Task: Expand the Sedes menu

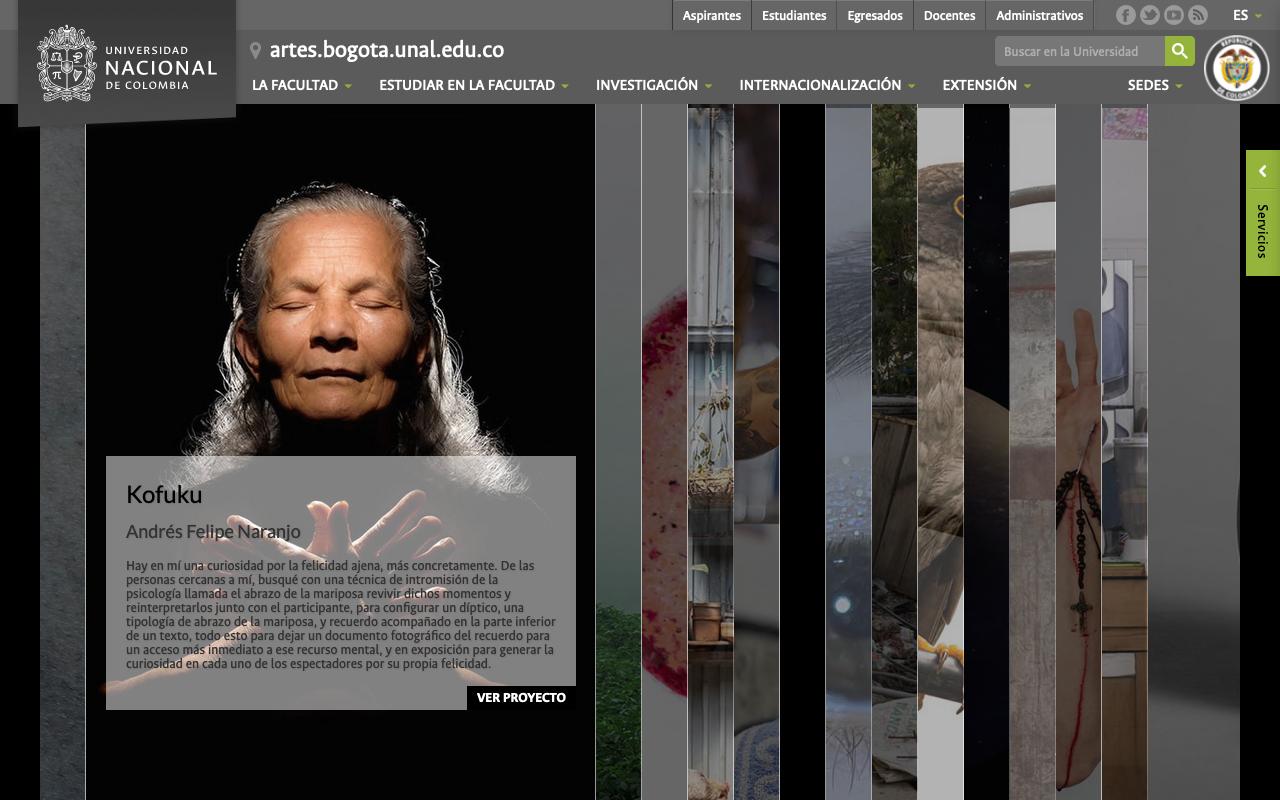Action: click(x=1155, y=85)
